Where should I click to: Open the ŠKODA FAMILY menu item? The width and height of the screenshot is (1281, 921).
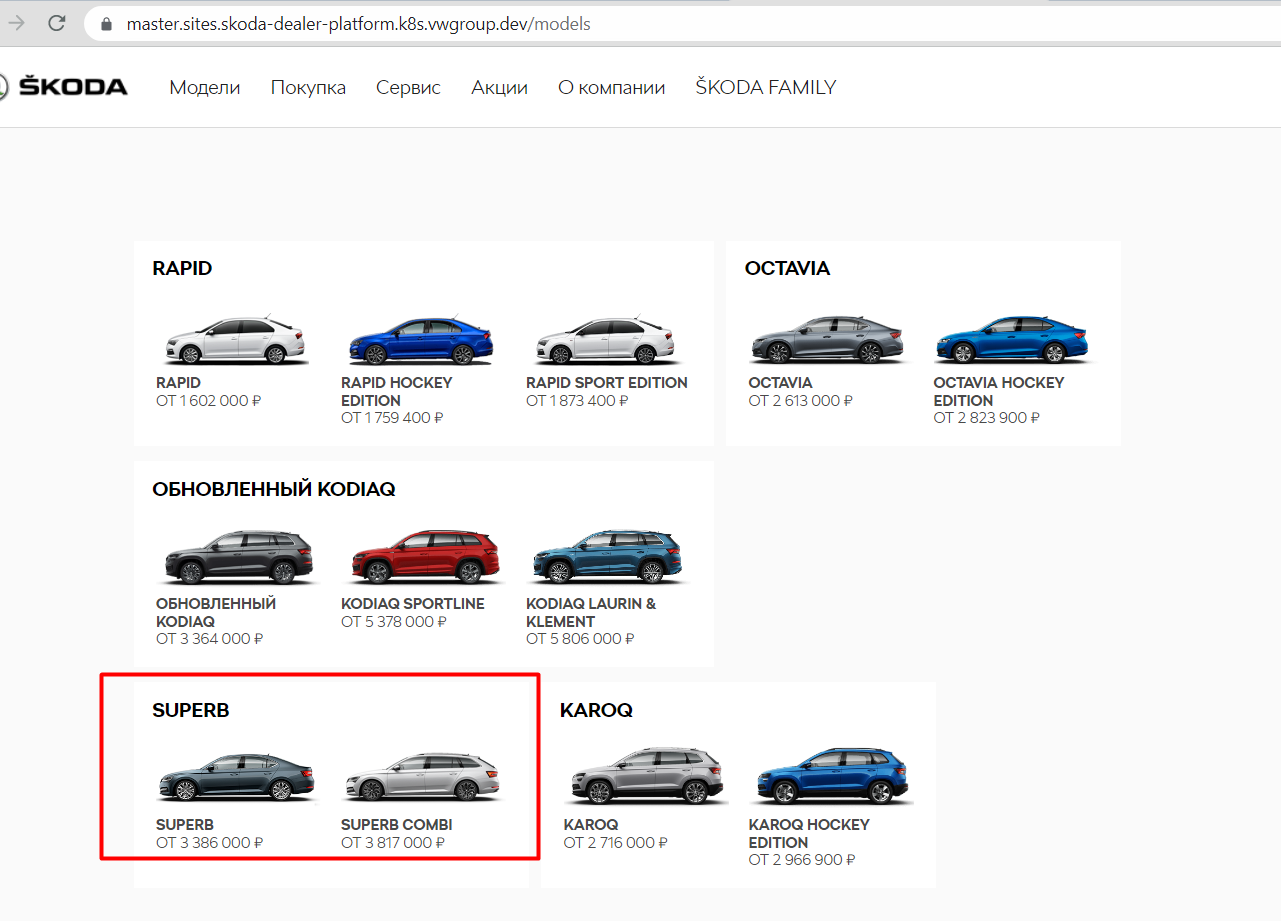[x=765, y=87]
